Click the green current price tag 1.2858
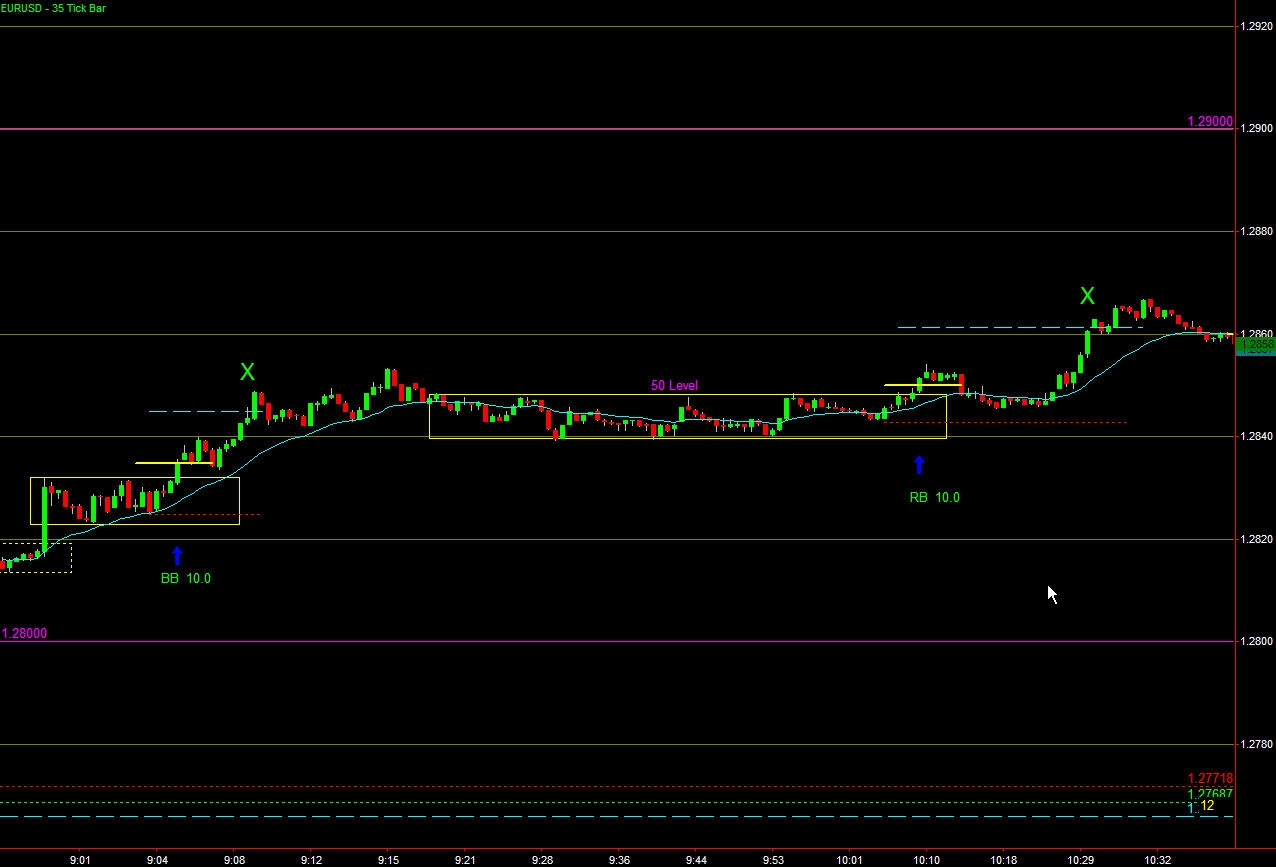 click(x=1256, y=346)
